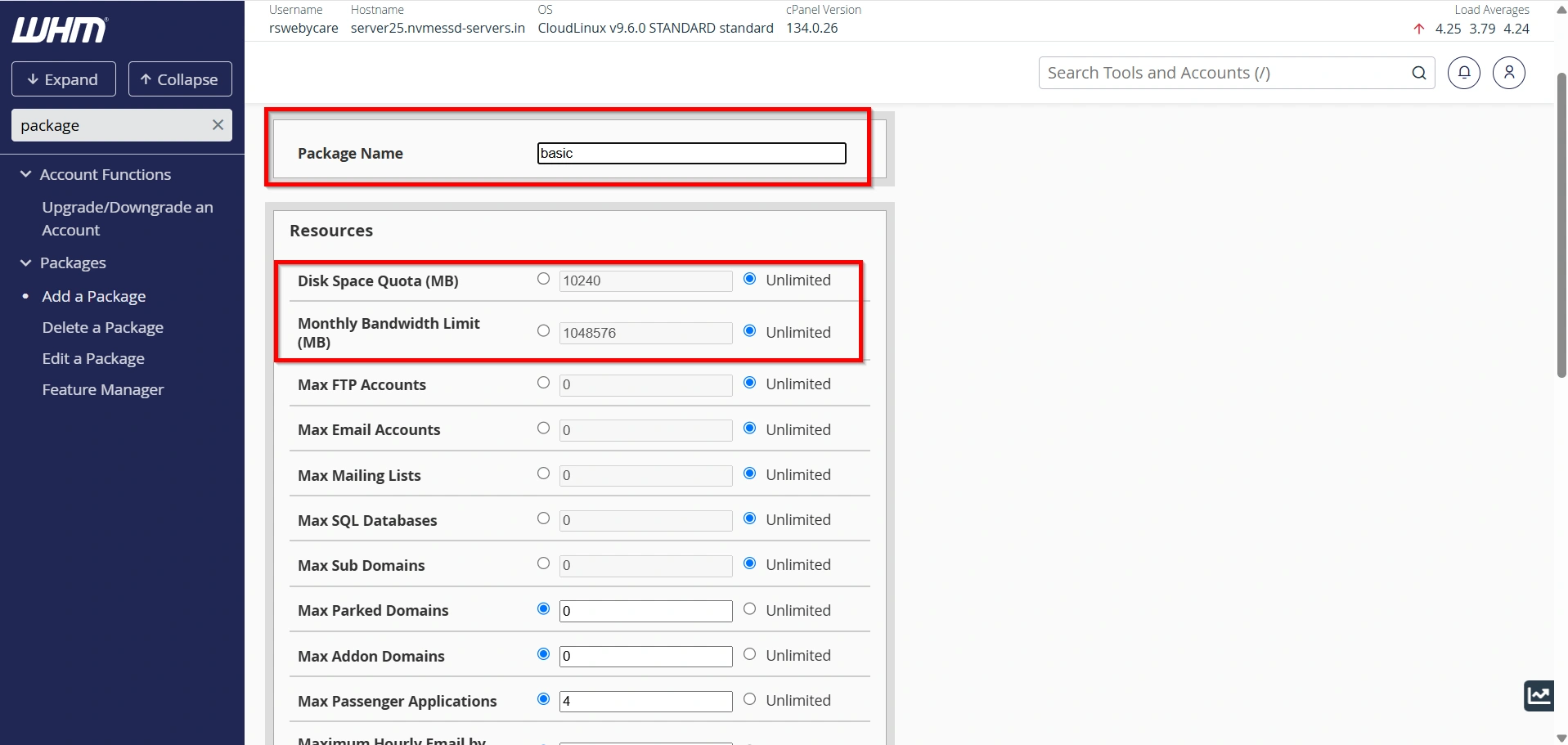Select custom value radio for Max Passenger Applications
Viewport: 1568px width, 745px height.
click(x=543, y=699)
